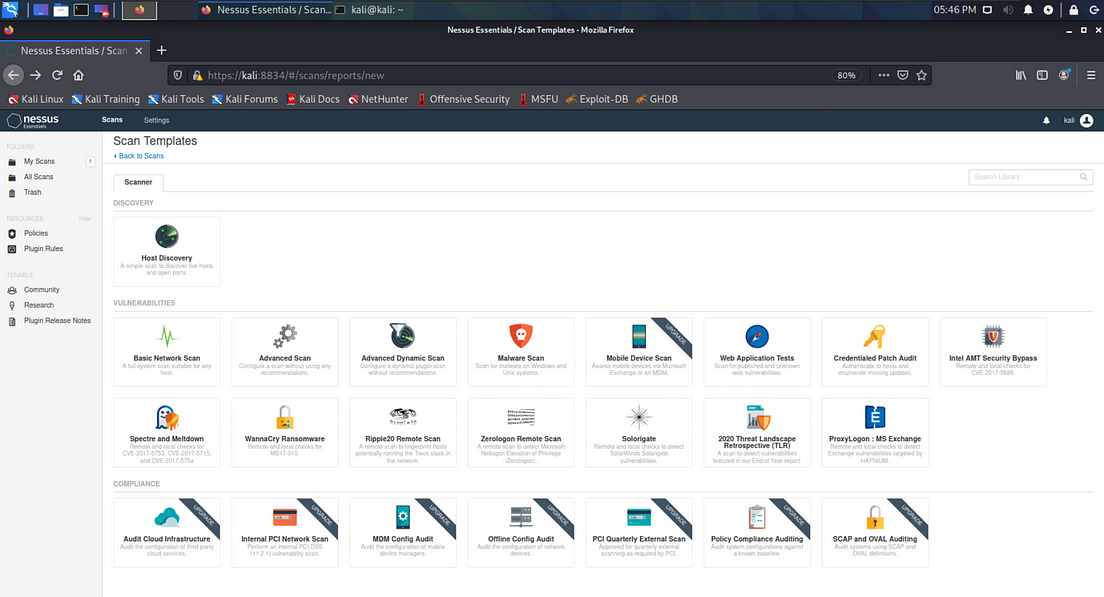Open the Kali applications menu dragon icon
This screenshot has height=597, width=1104.
11,10
